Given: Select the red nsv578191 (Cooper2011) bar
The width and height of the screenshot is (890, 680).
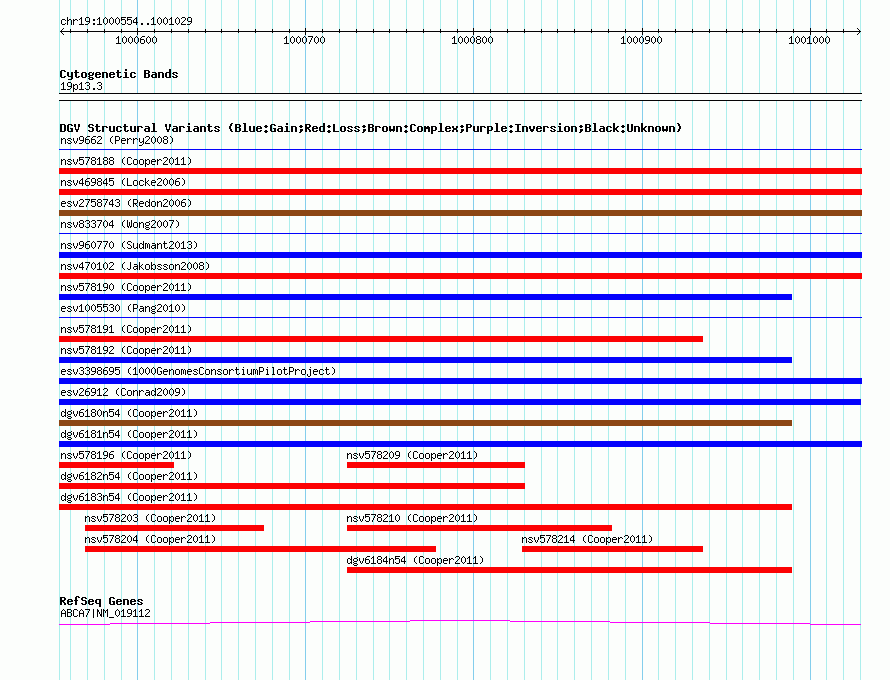Looking at the screenshot, I should (x=381, y=339).
